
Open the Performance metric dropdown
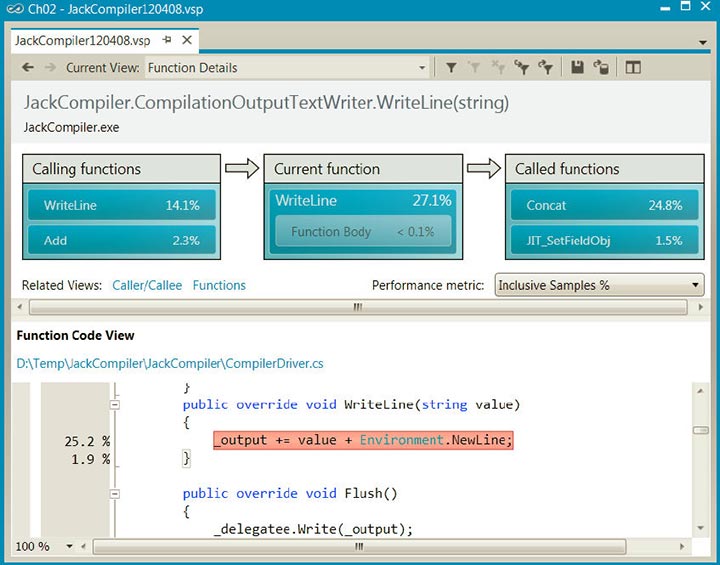[695, 285]
